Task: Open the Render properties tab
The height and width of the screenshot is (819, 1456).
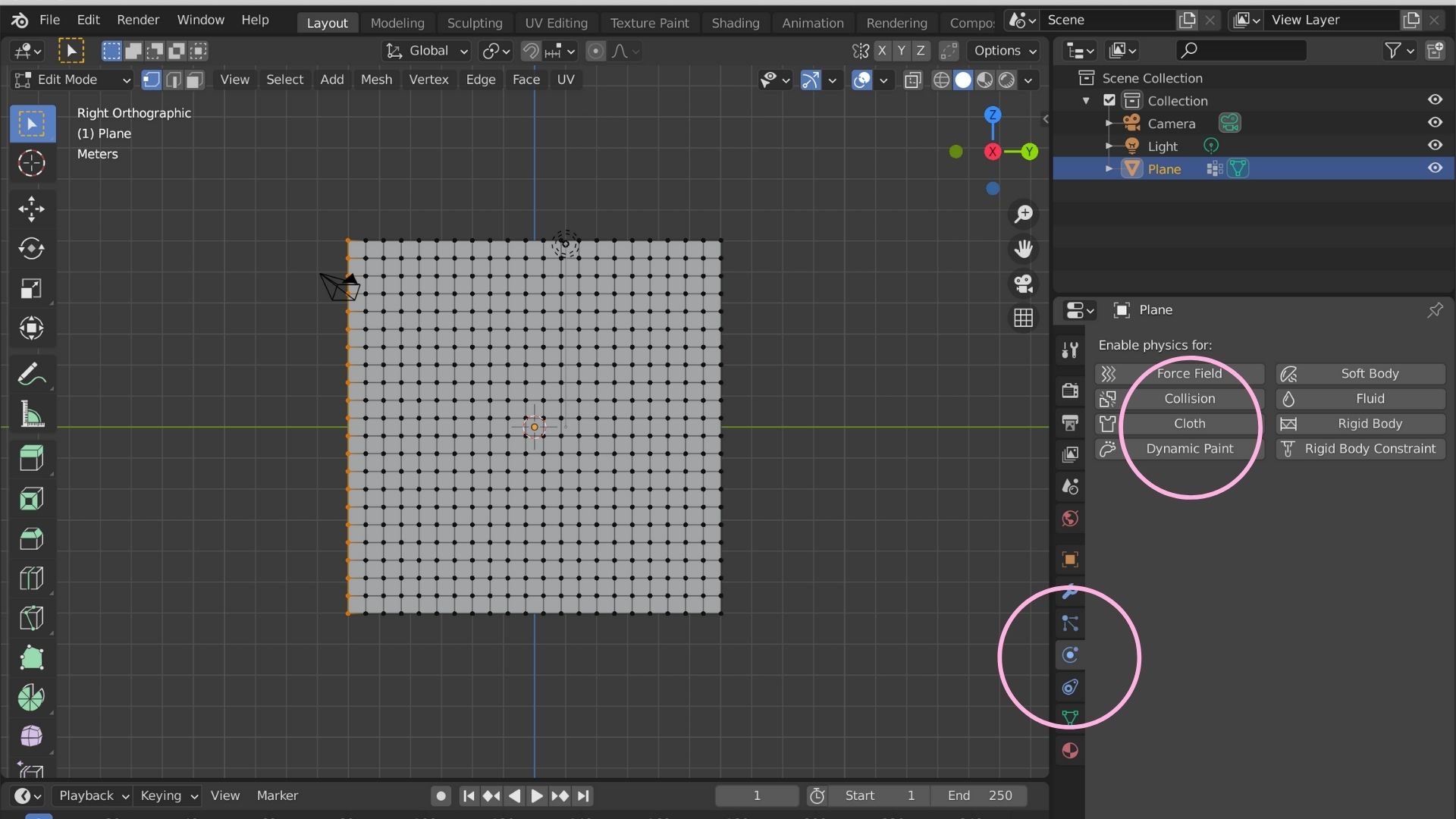Action: click(1069, 389)
